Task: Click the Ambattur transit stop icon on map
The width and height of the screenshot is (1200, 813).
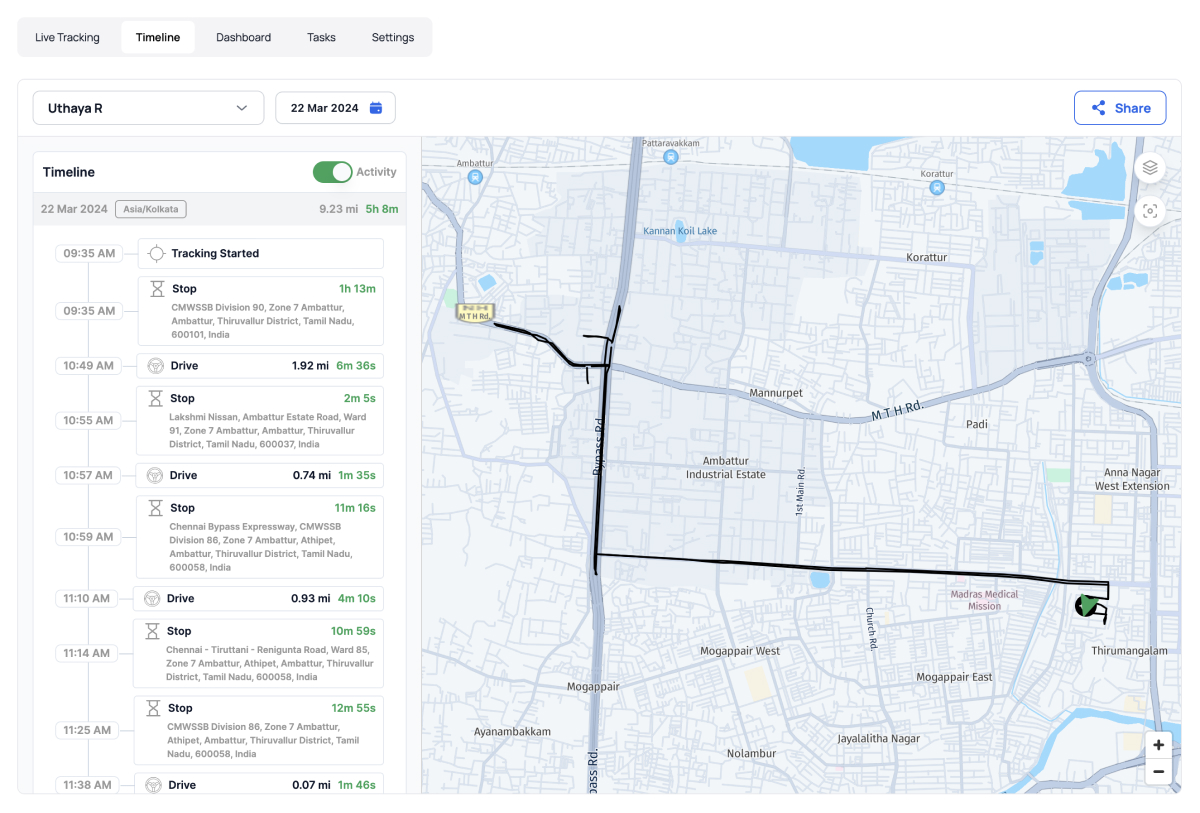Action: [x=474, y=177]
